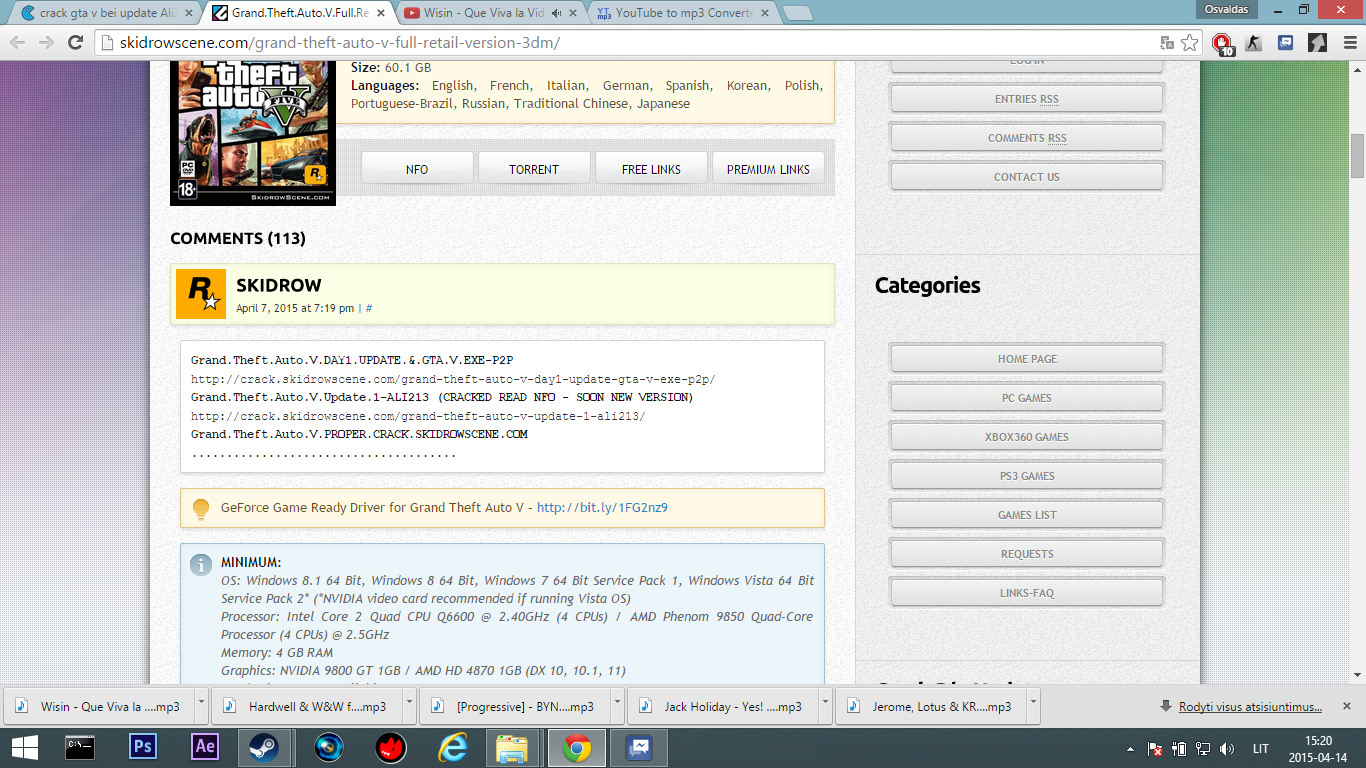
Task: Open Steam from the taskbar
Action: 266,747
